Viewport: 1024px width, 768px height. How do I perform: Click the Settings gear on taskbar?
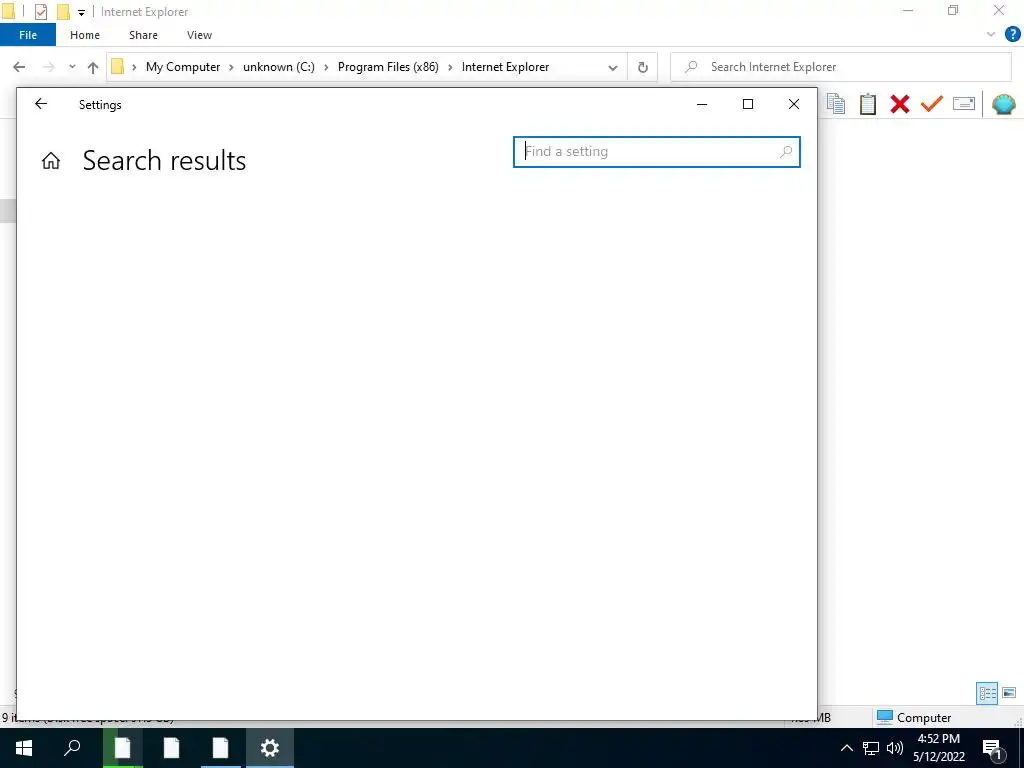tap(270, 748)
